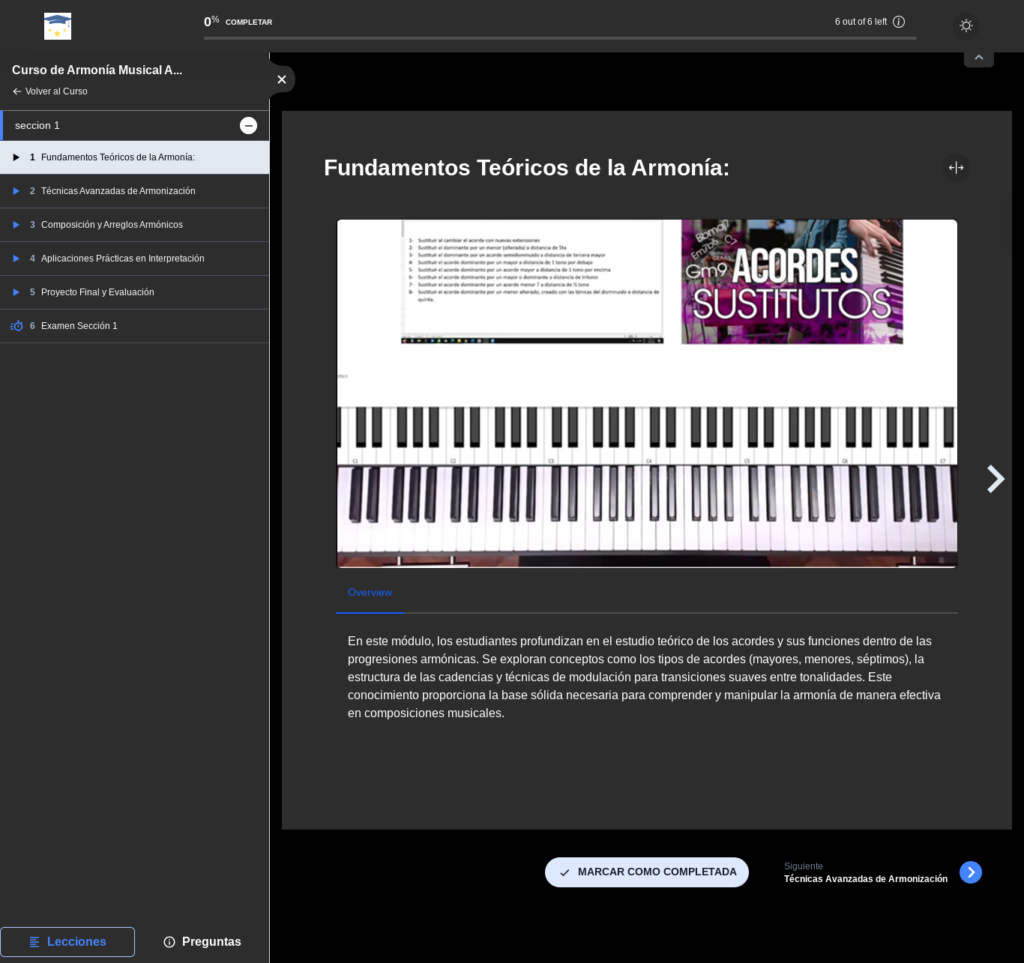Image resolution: width=1024 pixels, height=963 pixels.
Task: Toggle the light/dark theme sun icon
Action: point(966,25)
